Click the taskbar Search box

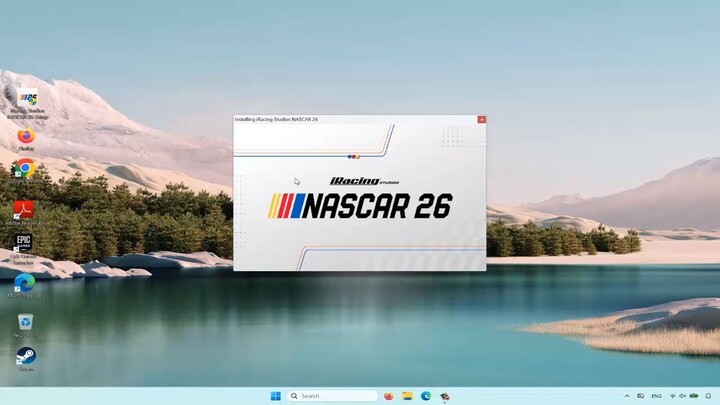click(332, 396)
